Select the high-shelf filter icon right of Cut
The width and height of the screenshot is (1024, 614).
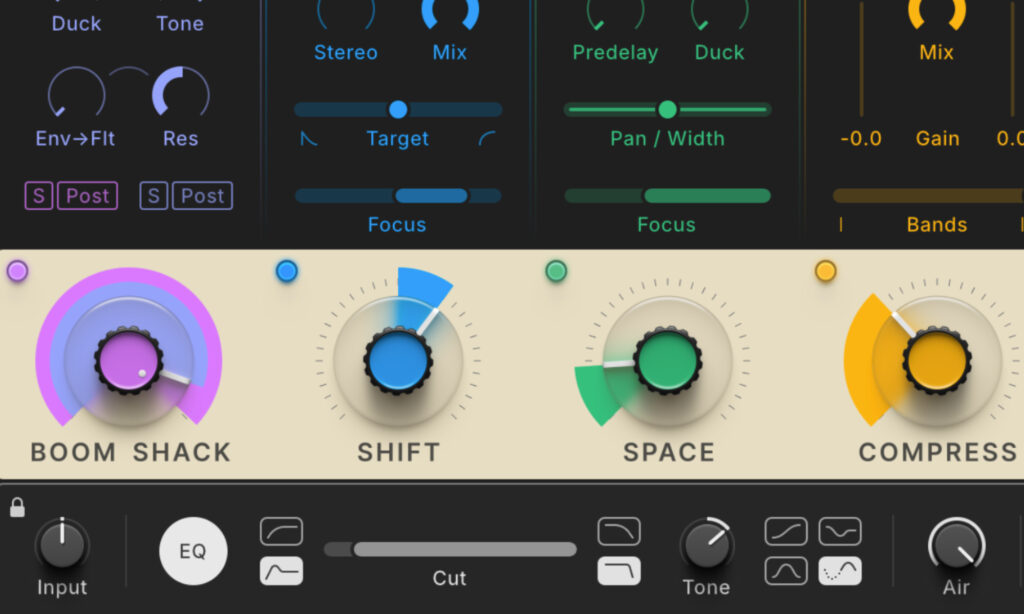618,531
